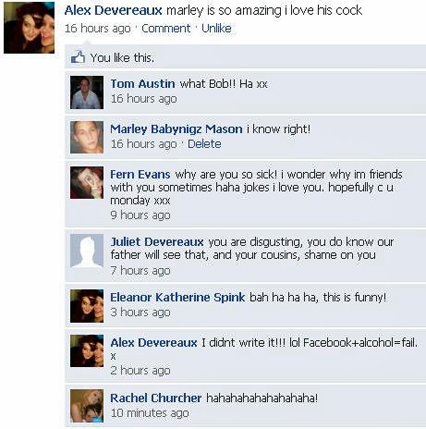This screenshot has width=426, height=429.
Task: Click the Rachel Churcher name link
Action: 156,398
